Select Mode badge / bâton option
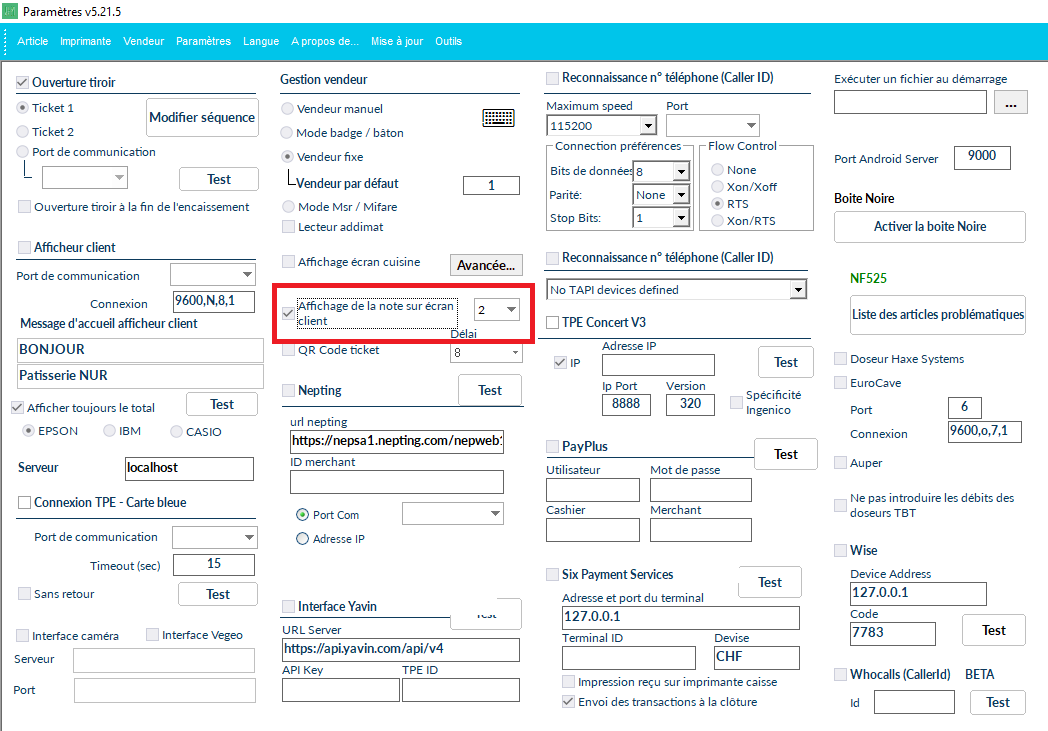Viewport: 1048px width, 731px height. pos(287,132)
